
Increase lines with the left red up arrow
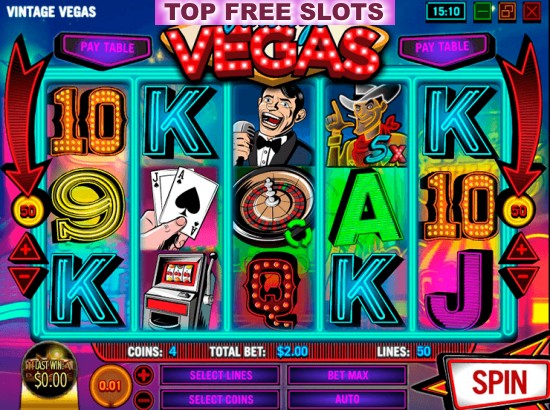tap(26, 250)
